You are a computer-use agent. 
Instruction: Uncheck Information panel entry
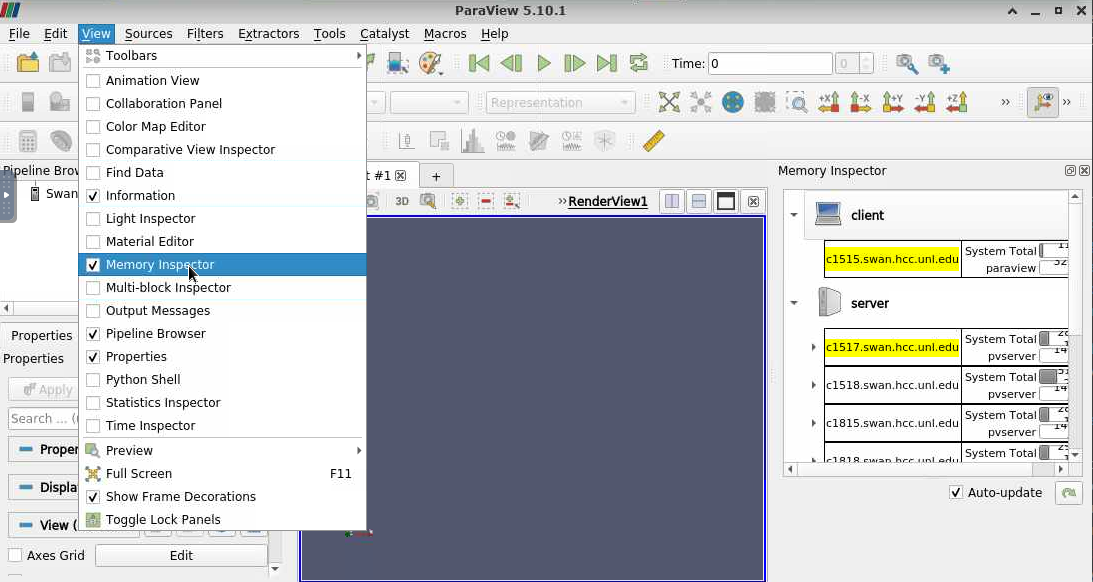tap(222, 196)
